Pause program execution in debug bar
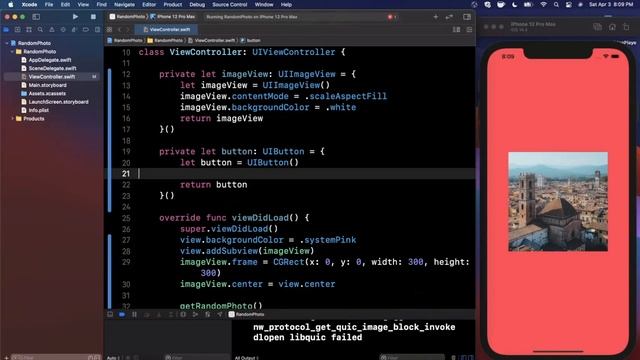640x360 pixels. point(134,314)
